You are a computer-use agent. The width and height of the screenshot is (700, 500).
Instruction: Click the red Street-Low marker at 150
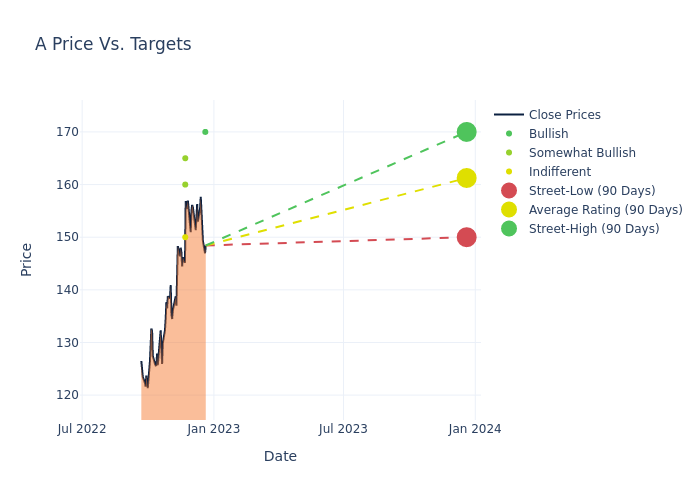466,237
